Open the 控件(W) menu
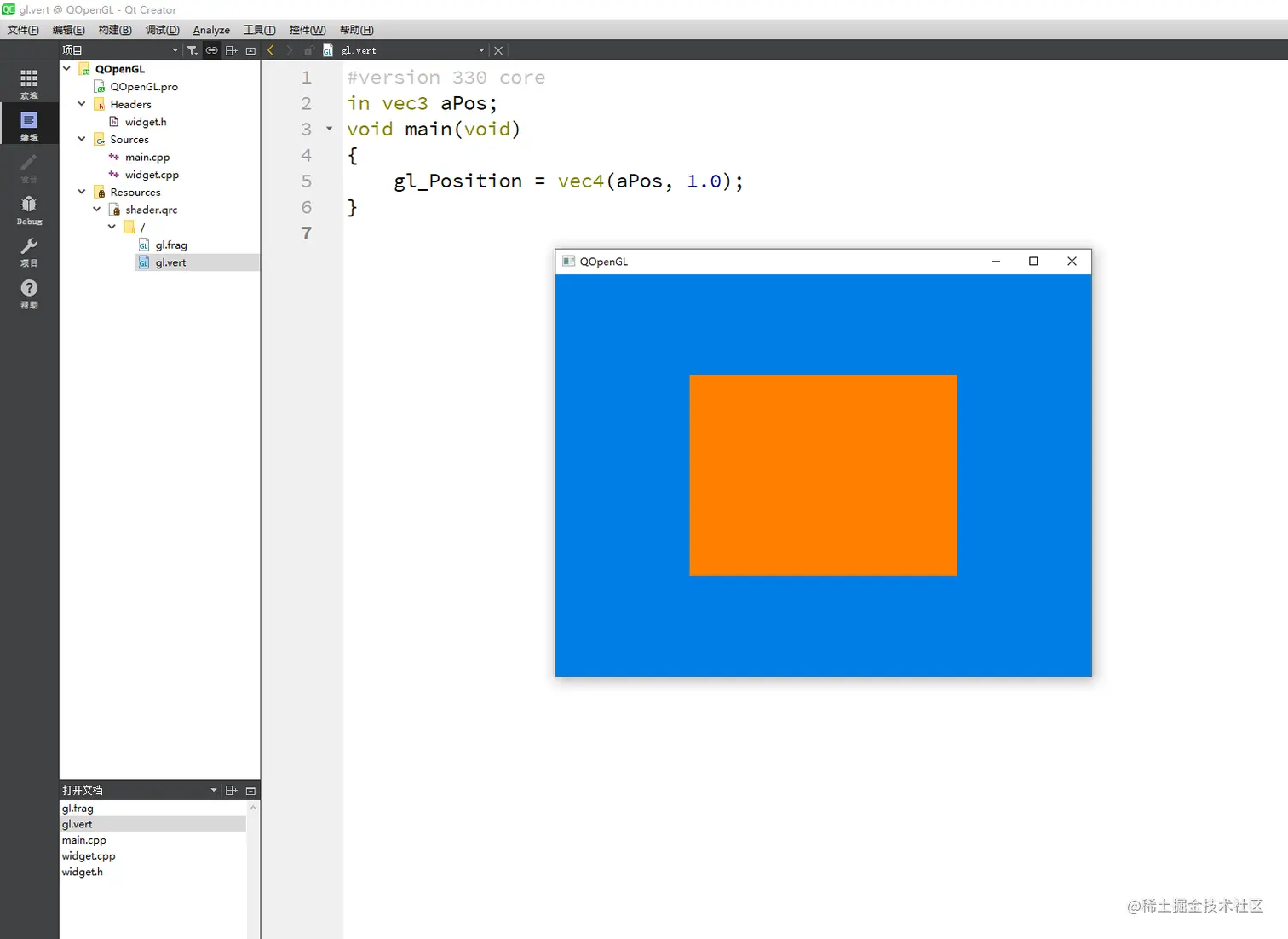 pos(308,30)
